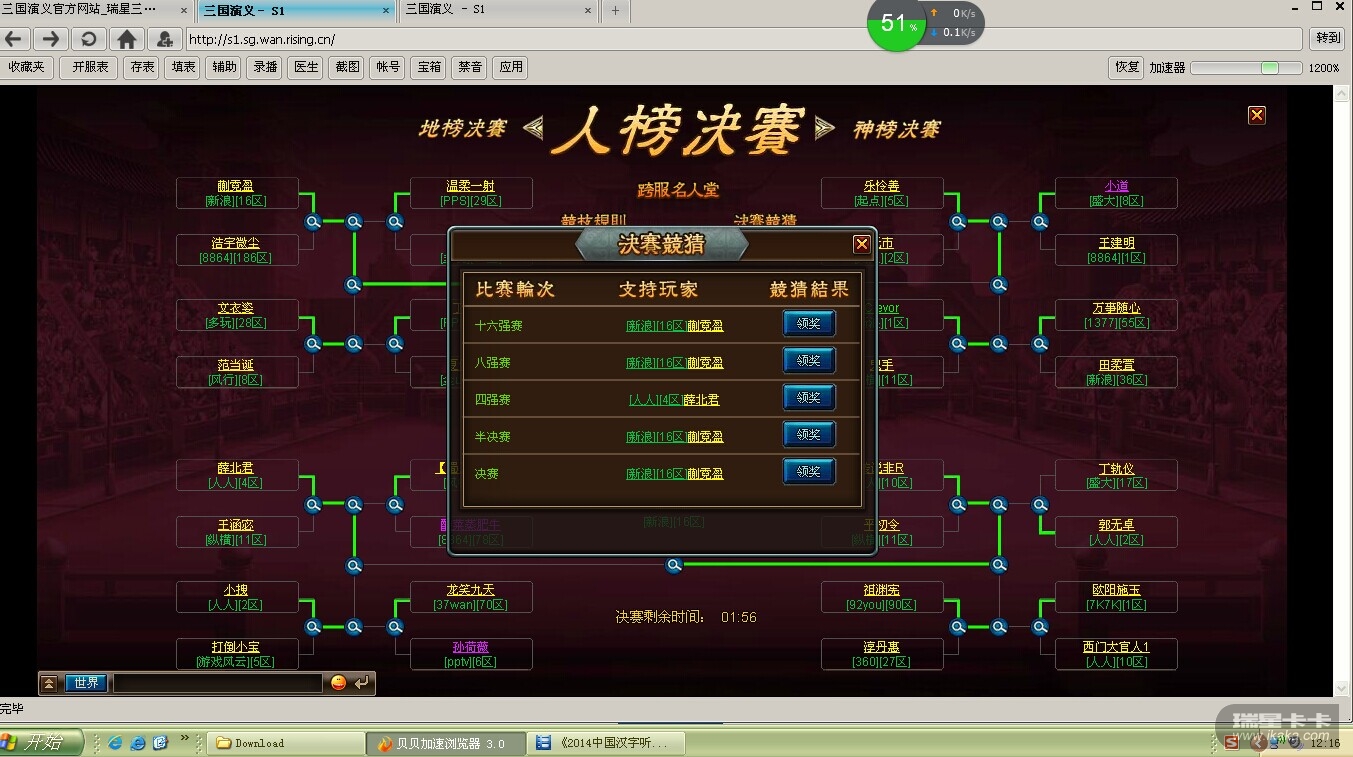Send the chat message with enter icon
This screenshot has width=1353, height=757.
362,682
